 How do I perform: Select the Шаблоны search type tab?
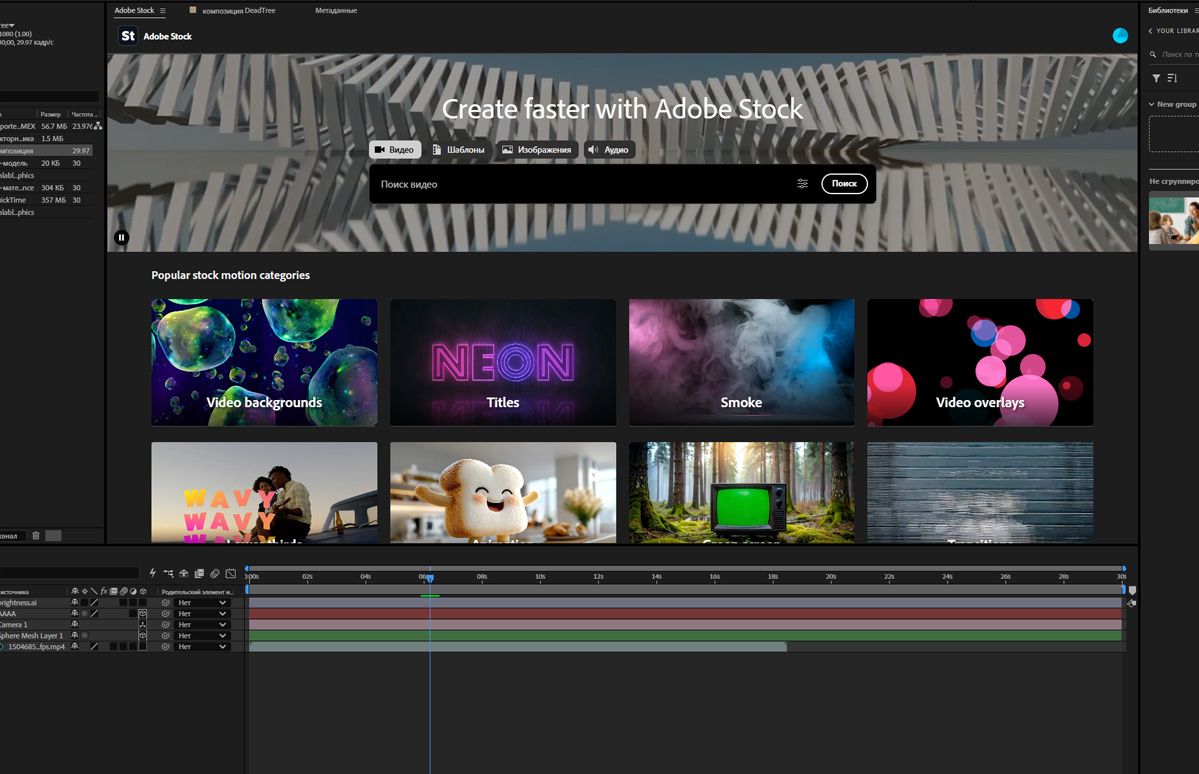459,150
